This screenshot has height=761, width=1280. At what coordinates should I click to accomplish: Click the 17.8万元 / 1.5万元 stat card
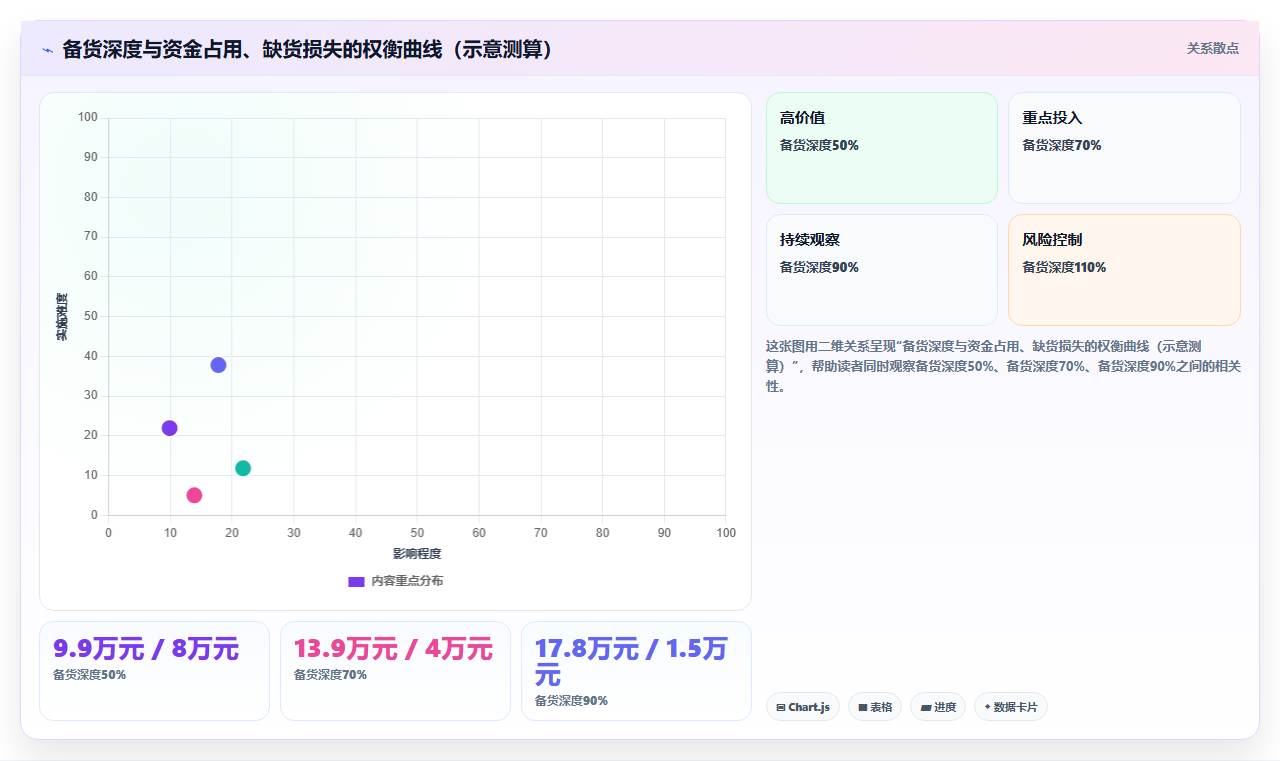[636, 671]
